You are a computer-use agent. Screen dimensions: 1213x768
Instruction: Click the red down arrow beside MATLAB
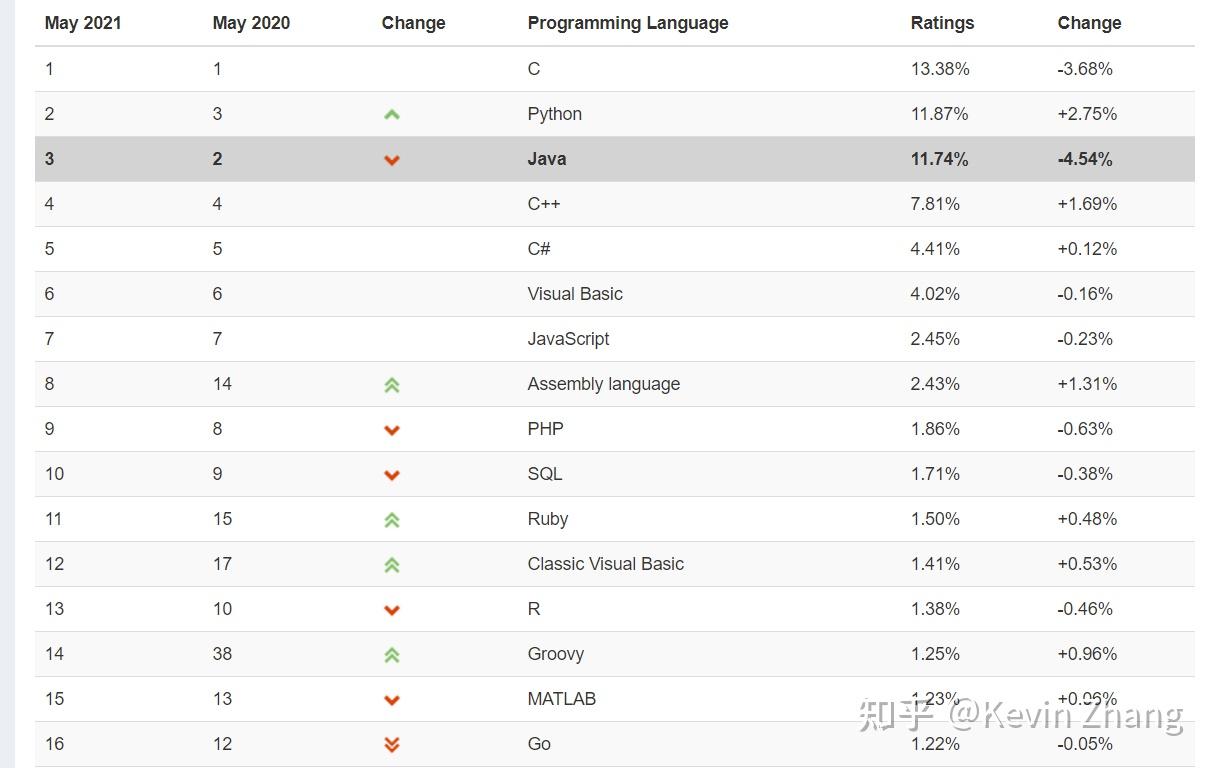coord(392,700)
